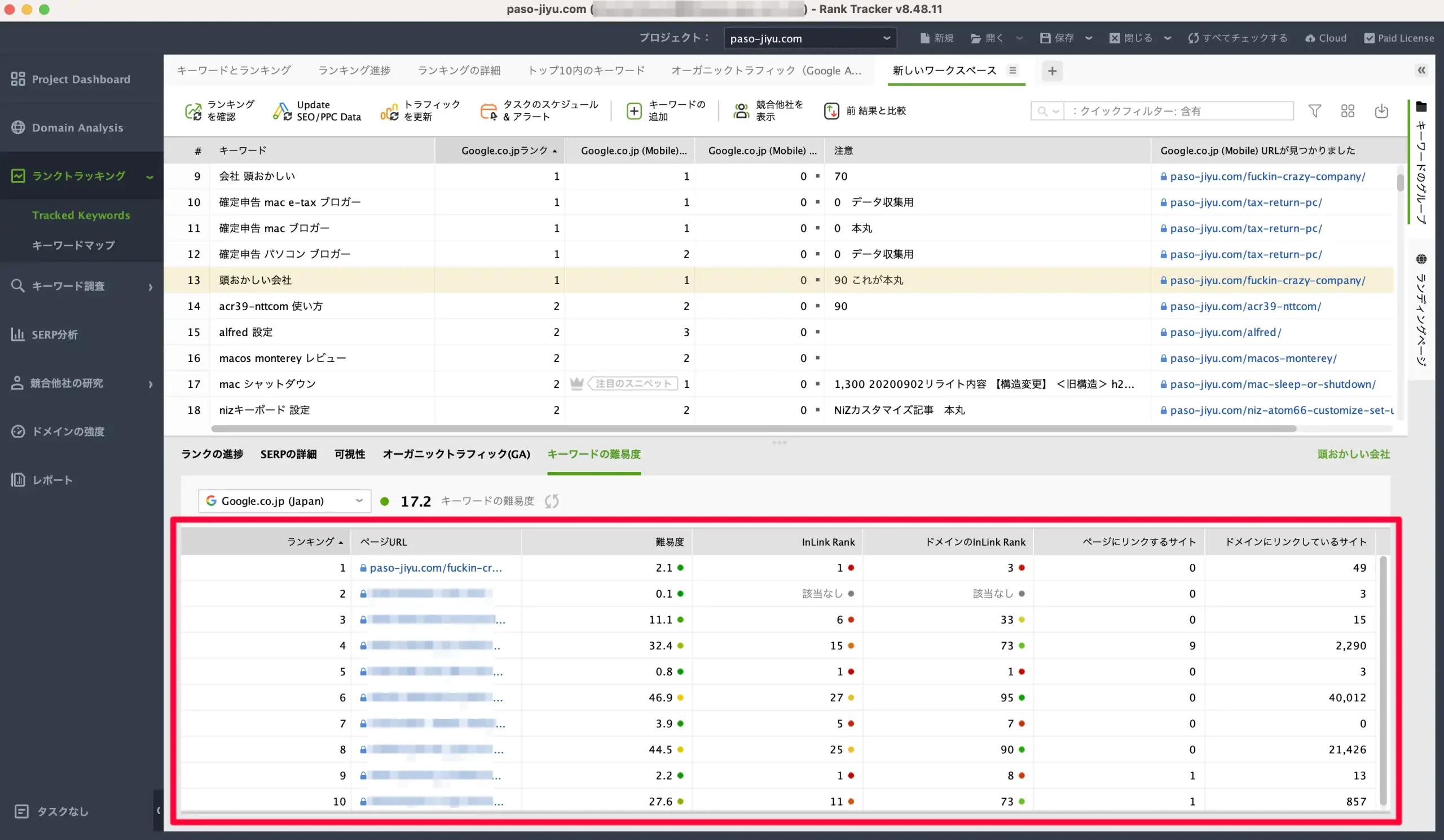
Task: Open タスクのスケジュール & アラート
Action: [539, 110]
